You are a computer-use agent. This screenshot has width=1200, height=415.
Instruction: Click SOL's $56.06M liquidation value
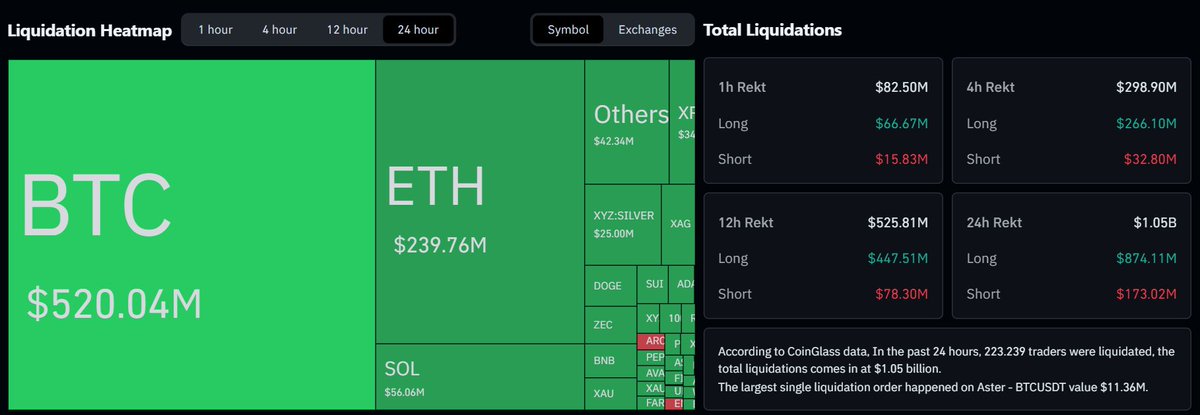404,392
